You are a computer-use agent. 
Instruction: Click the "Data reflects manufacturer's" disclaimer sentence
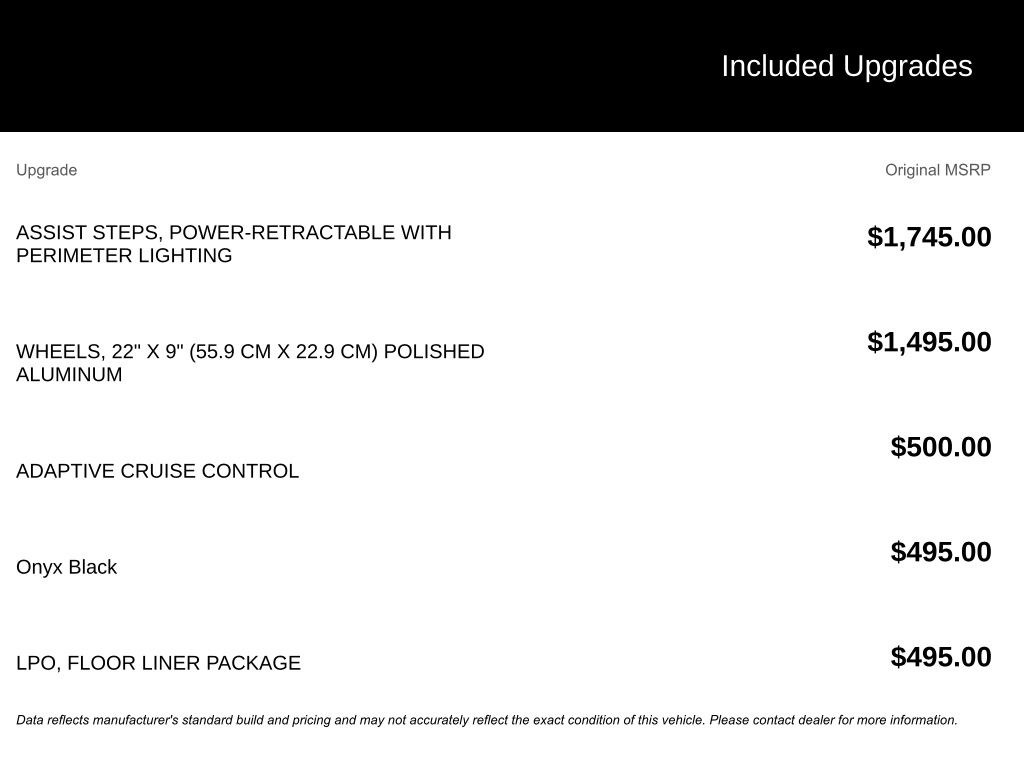pyautogui.click(x=300, y=720)
